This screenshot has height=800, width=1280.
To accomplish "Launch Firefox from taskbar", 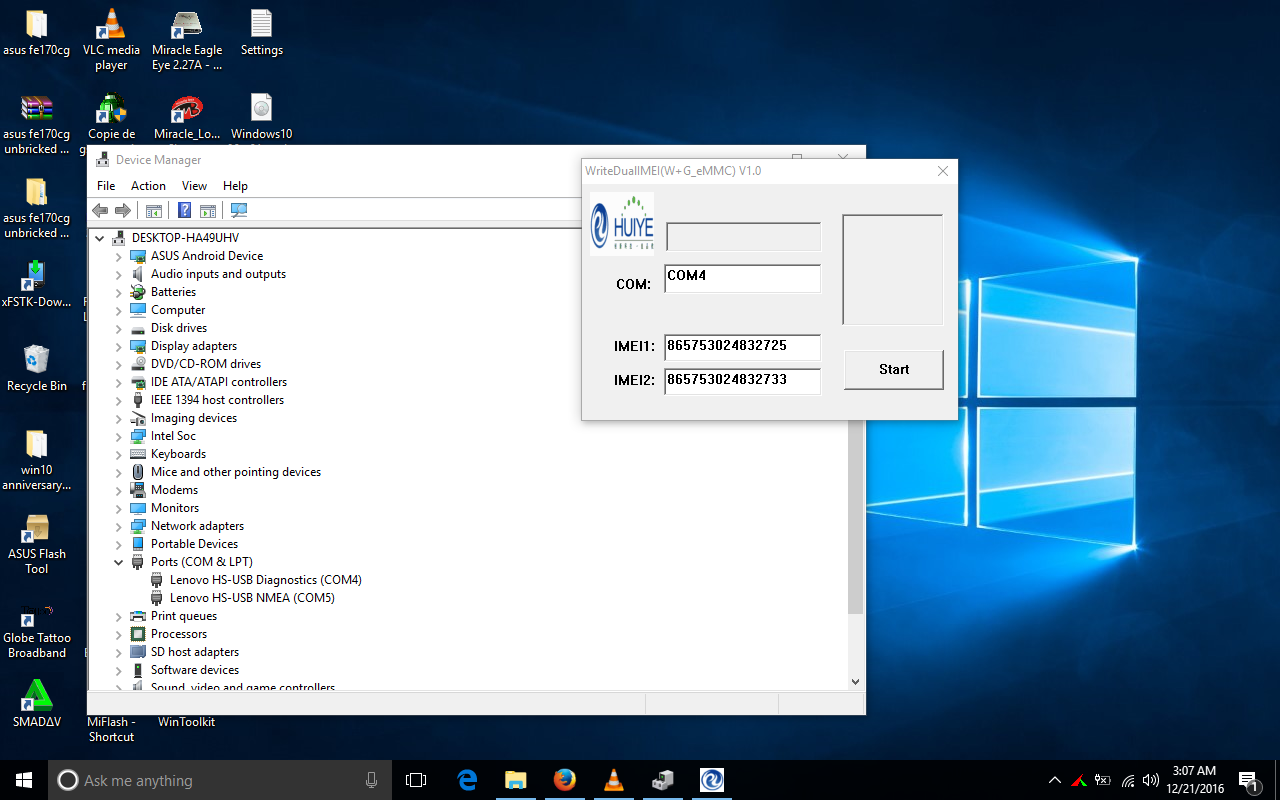I will [565, 780].
